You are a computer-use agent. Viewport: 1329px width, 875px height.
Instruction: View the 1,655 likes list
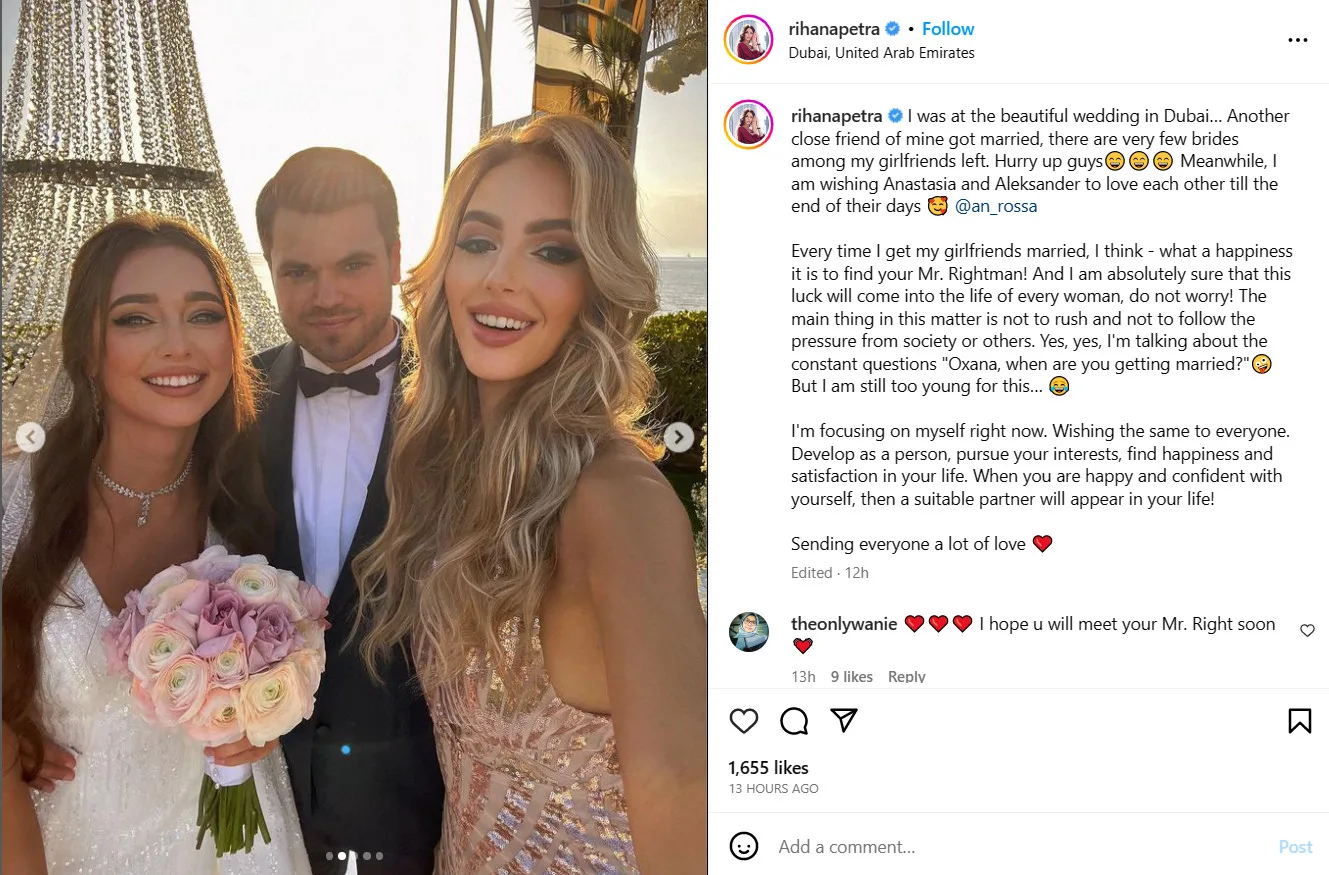click(x=769, y=768)
